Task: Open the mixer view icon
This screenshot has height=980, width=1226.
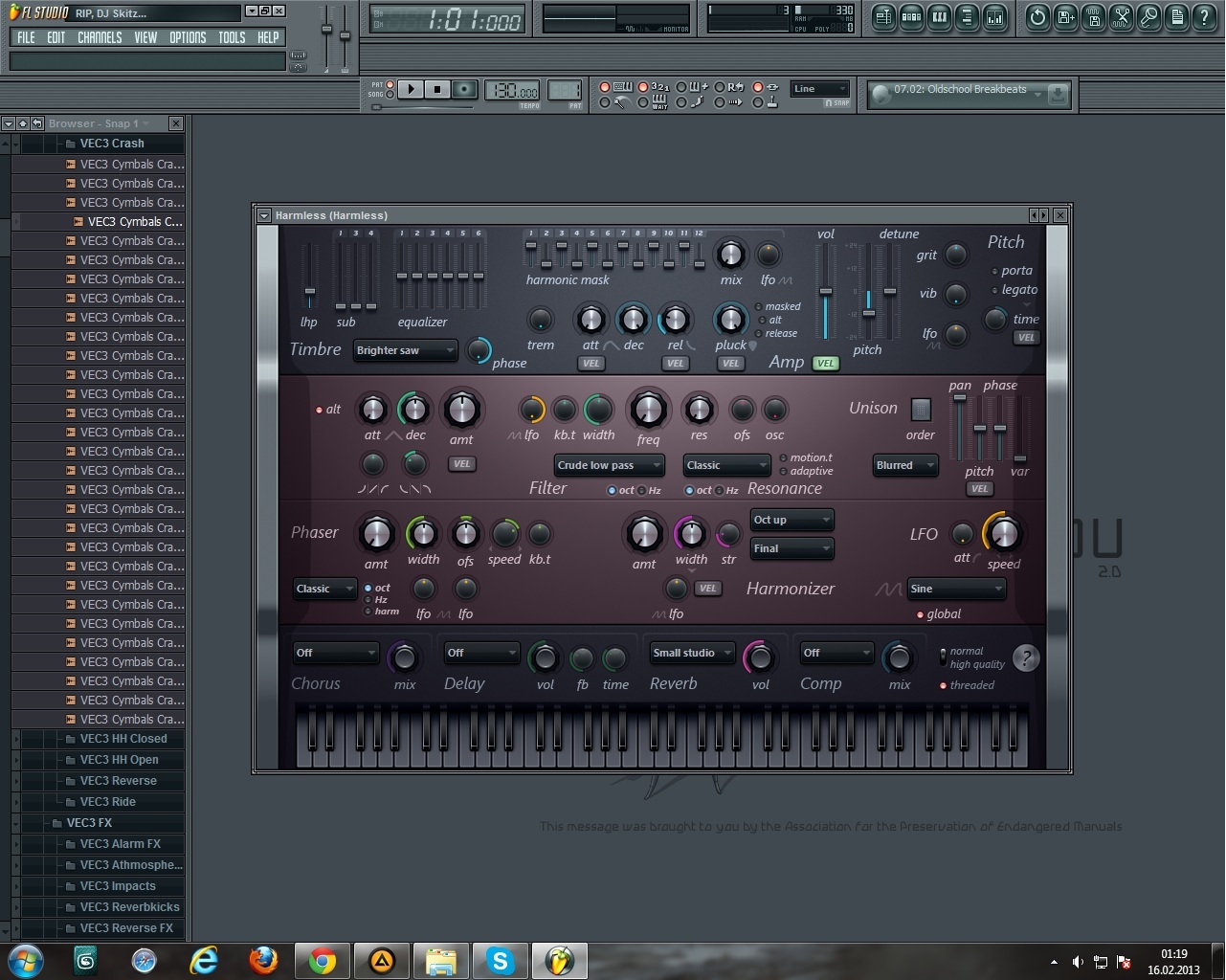Action: point(995,16)
